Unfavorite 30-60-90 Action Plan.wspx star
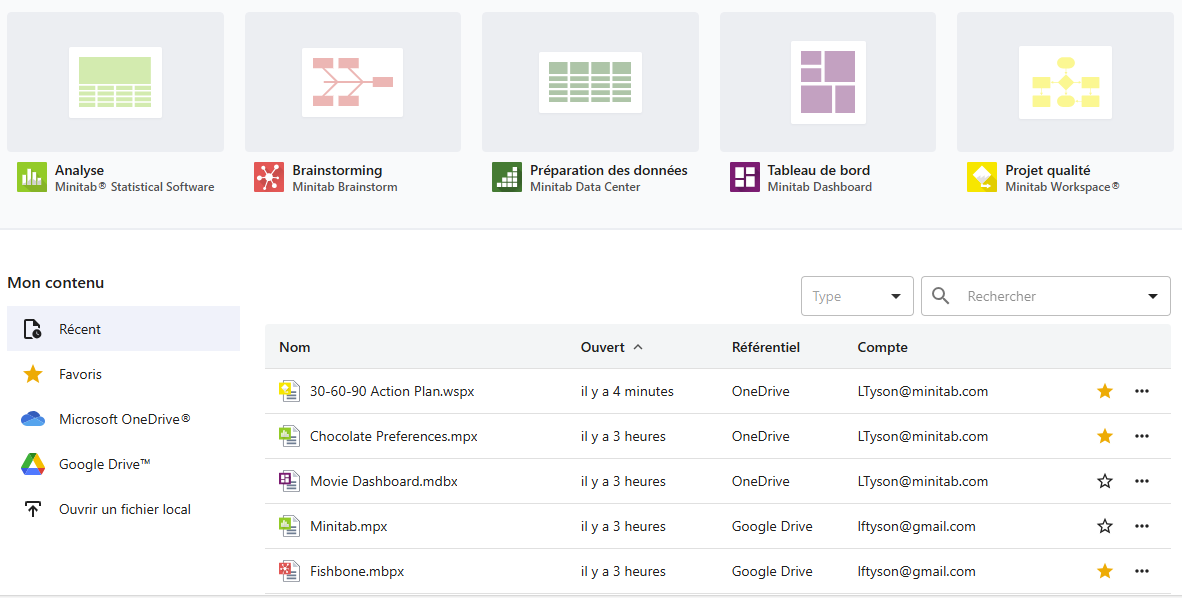The height and width of the screenshot is (598, 1182). pos(1105,391)
